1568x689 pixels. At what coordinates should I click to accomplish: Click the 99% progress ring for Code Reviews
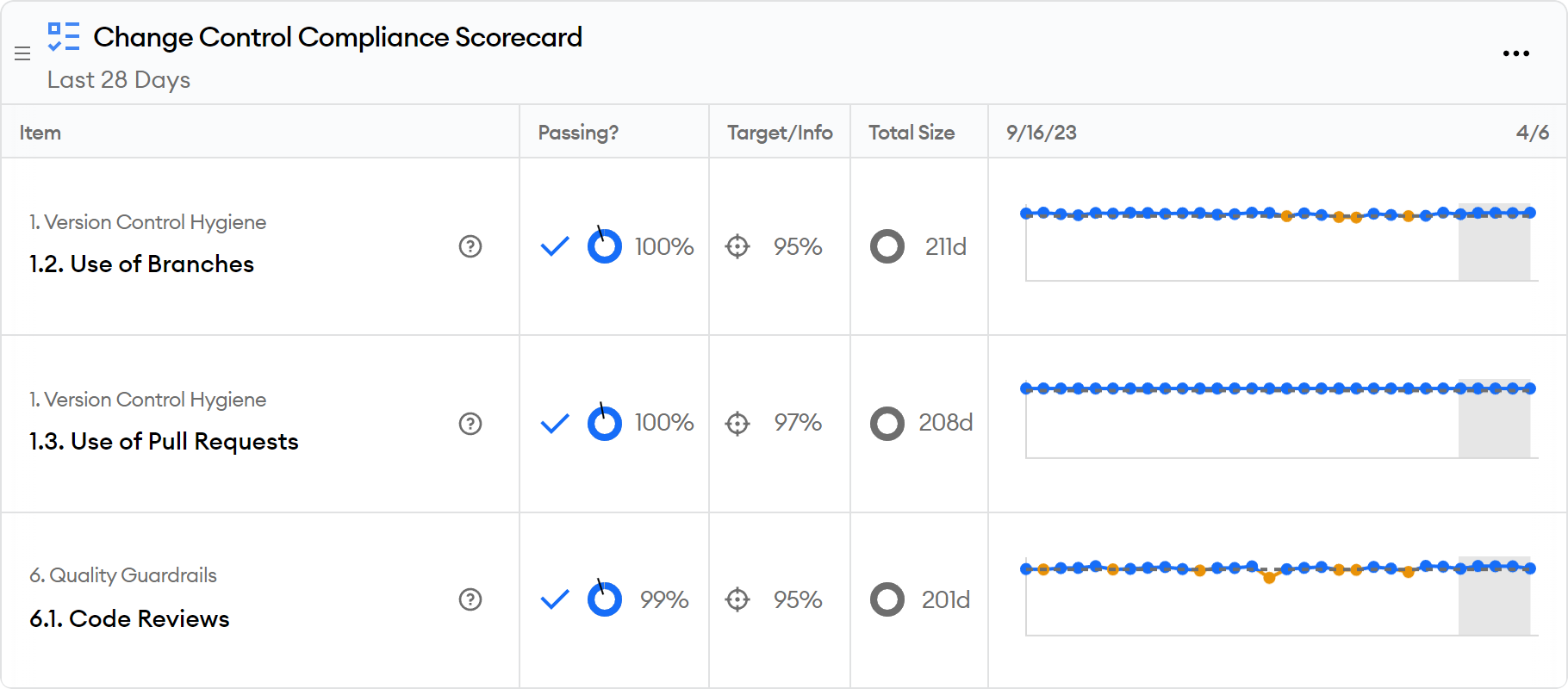[605, 599]
